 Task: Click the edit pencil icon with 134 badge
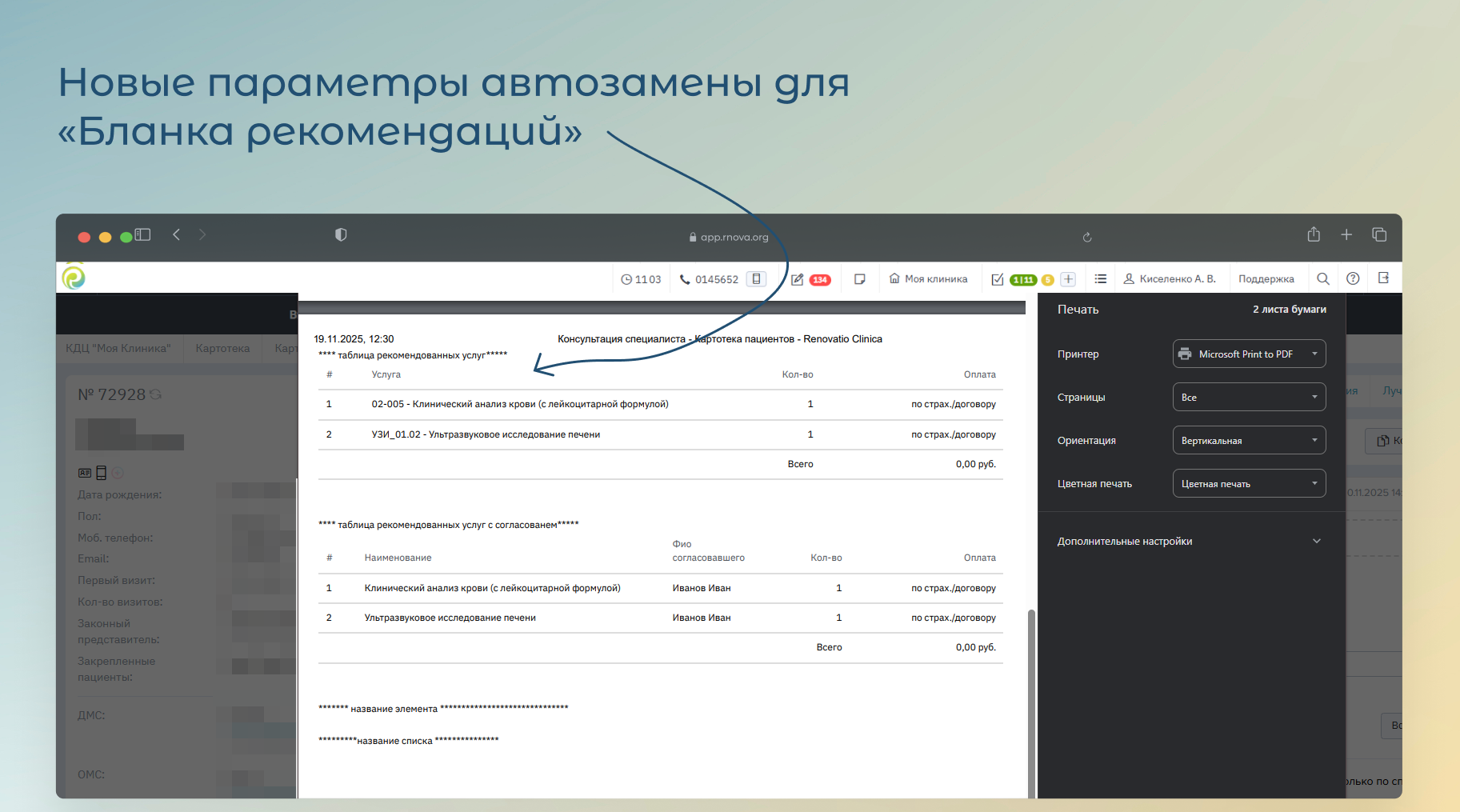798,279
